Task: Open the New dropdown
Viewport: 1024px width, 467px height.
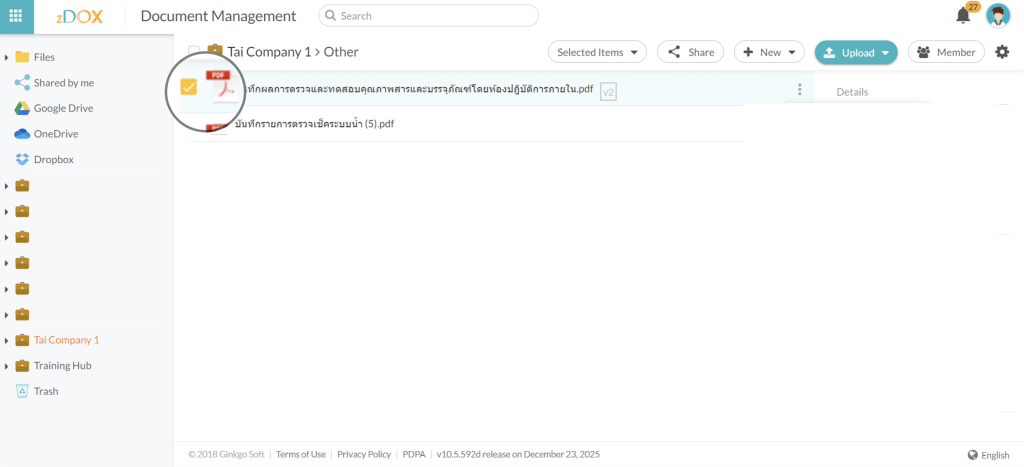Action: coord(769,52)
